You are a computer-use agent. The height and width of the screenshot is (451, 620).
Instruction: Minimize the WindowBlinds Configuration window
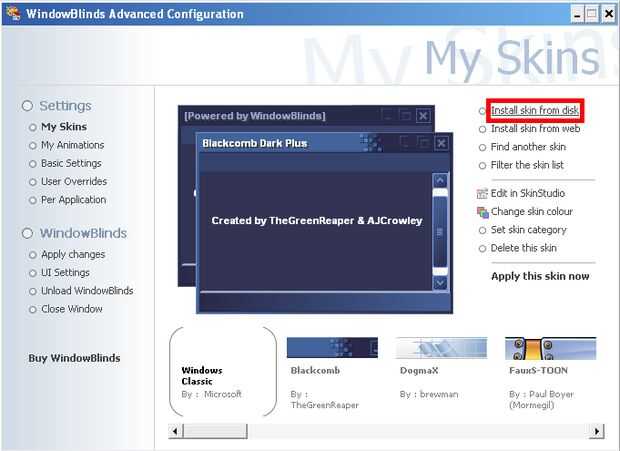(577, 15)
